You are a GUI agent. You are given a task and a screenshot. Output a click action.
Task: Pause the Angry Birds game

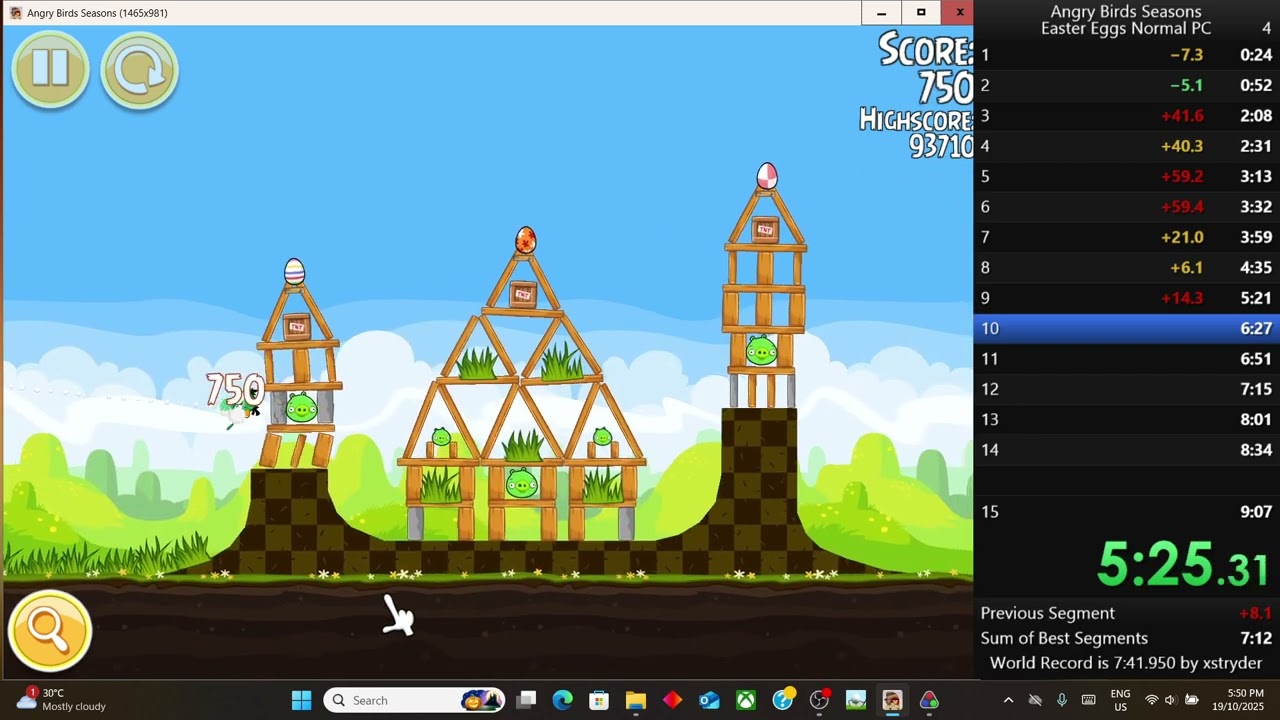(x=50, y=69)
